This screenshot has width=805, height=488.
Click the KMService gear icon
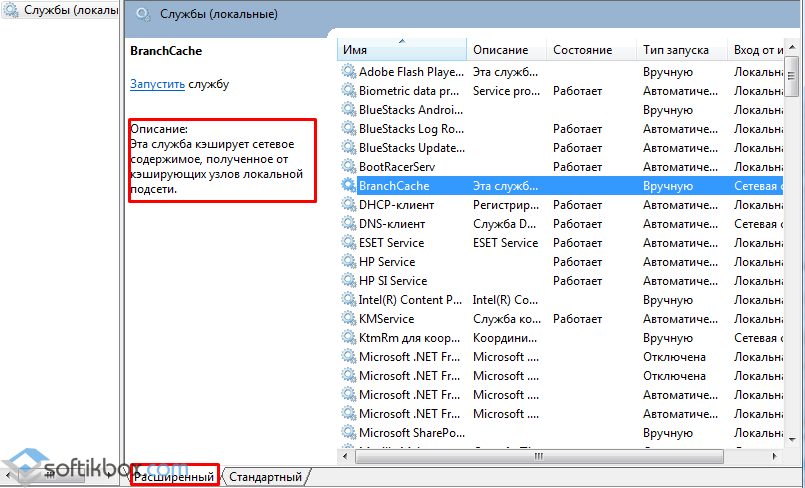click(348, 318)
